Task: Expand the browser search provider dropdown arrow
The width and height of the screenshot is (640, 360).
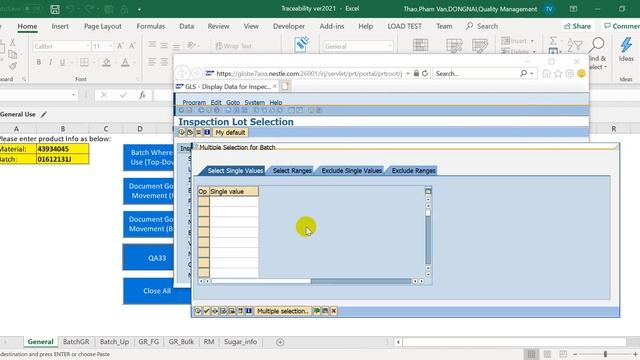Action: click(x=532, y=73)
